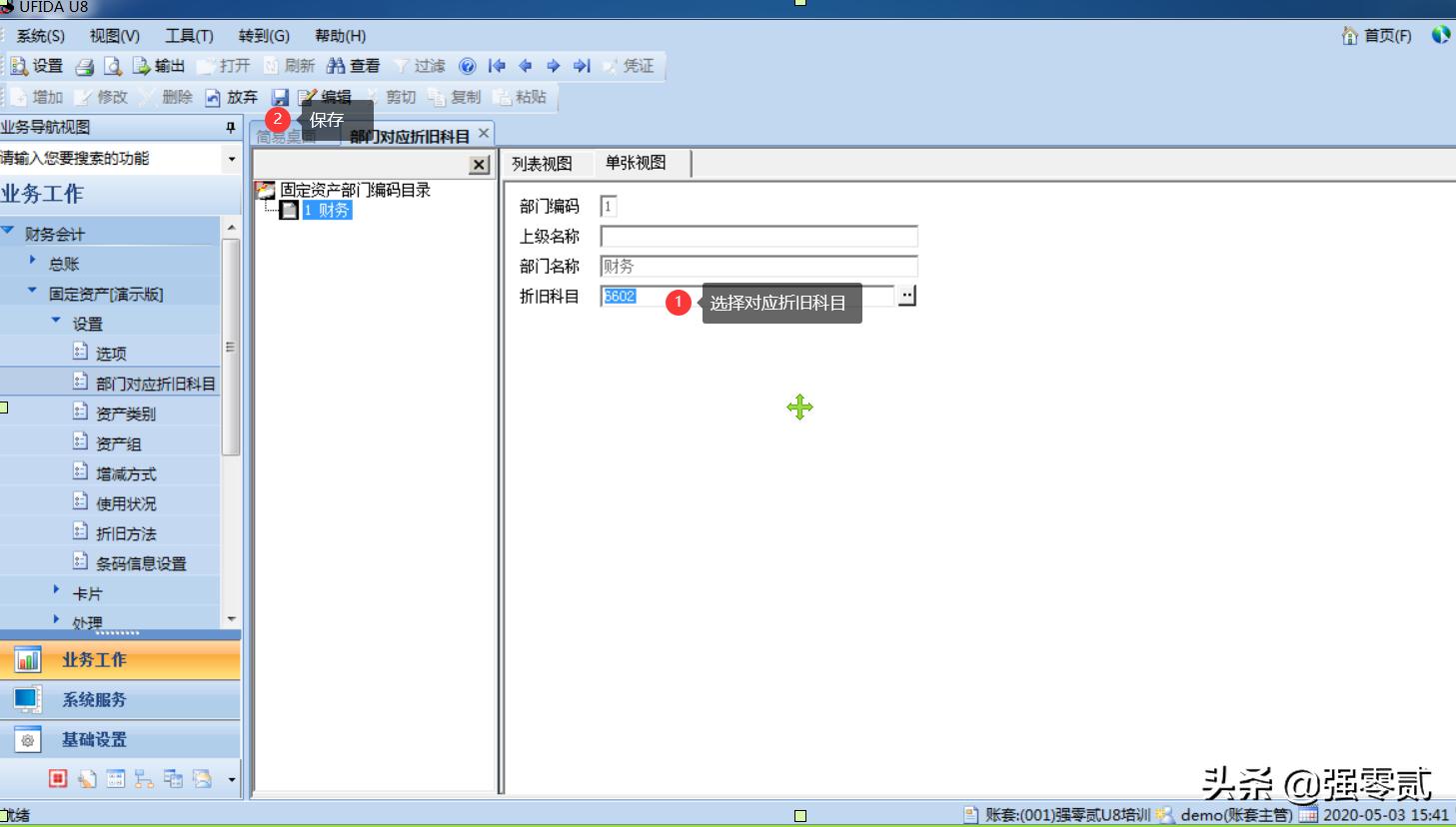The width and height of the screenshot is (1456, 827).
Task: Click the help question mark icon
Action: point(466,66)
